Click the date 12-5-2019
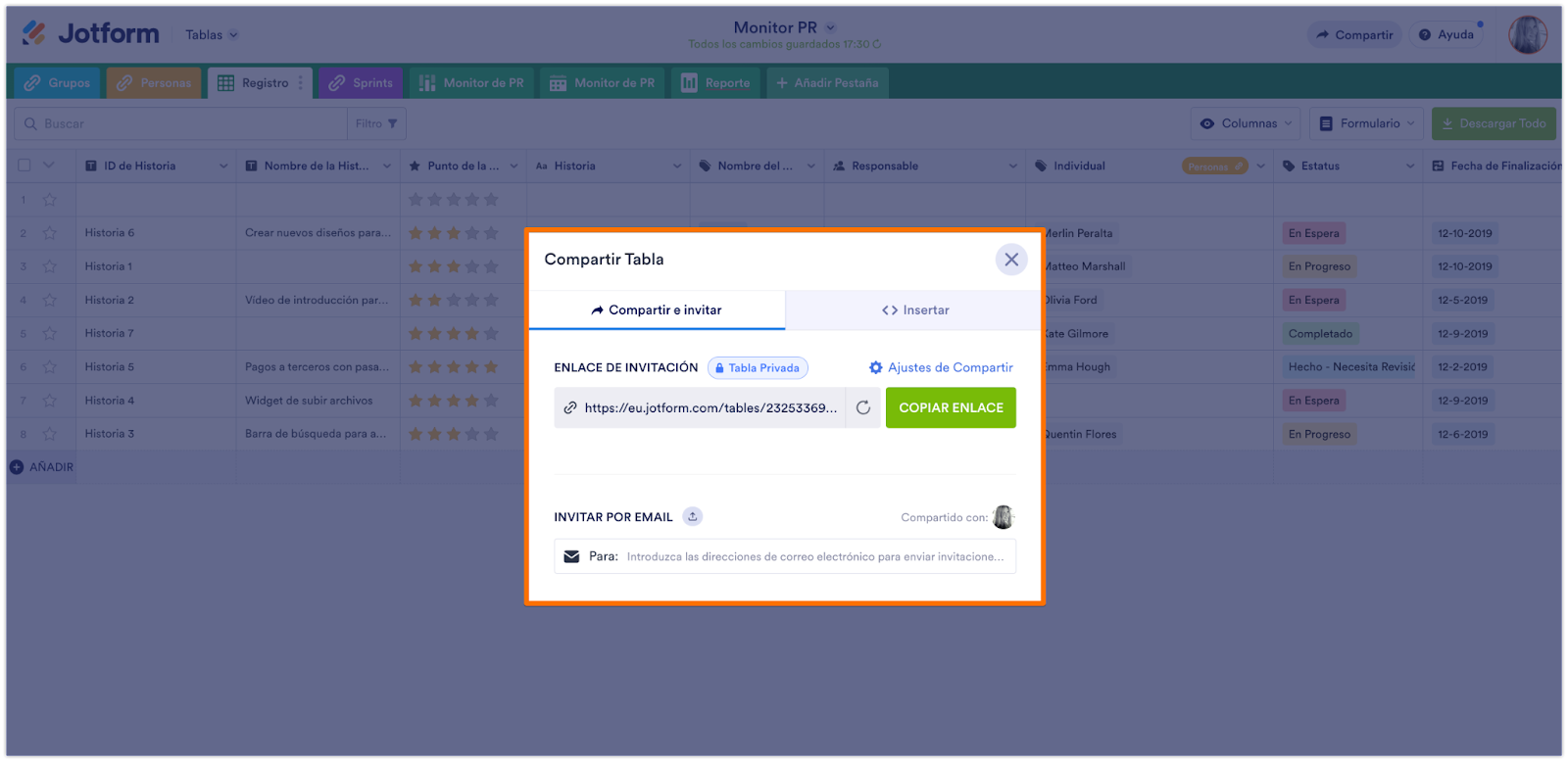The width and height of the screenshot is (1568, 762). click(x=1462, y=300)
